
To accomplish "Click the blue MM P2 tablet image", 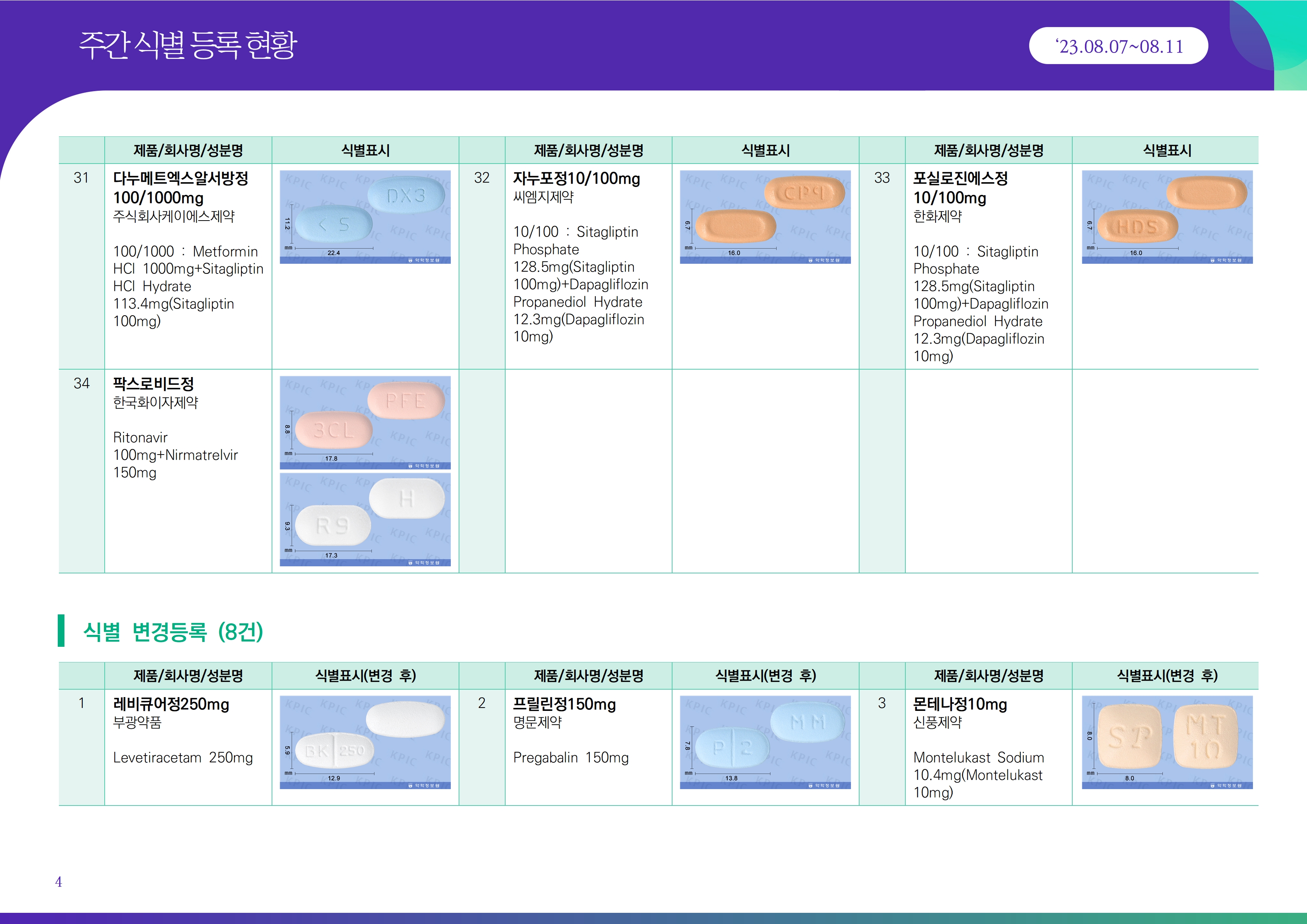I will (x=765, y=742).
